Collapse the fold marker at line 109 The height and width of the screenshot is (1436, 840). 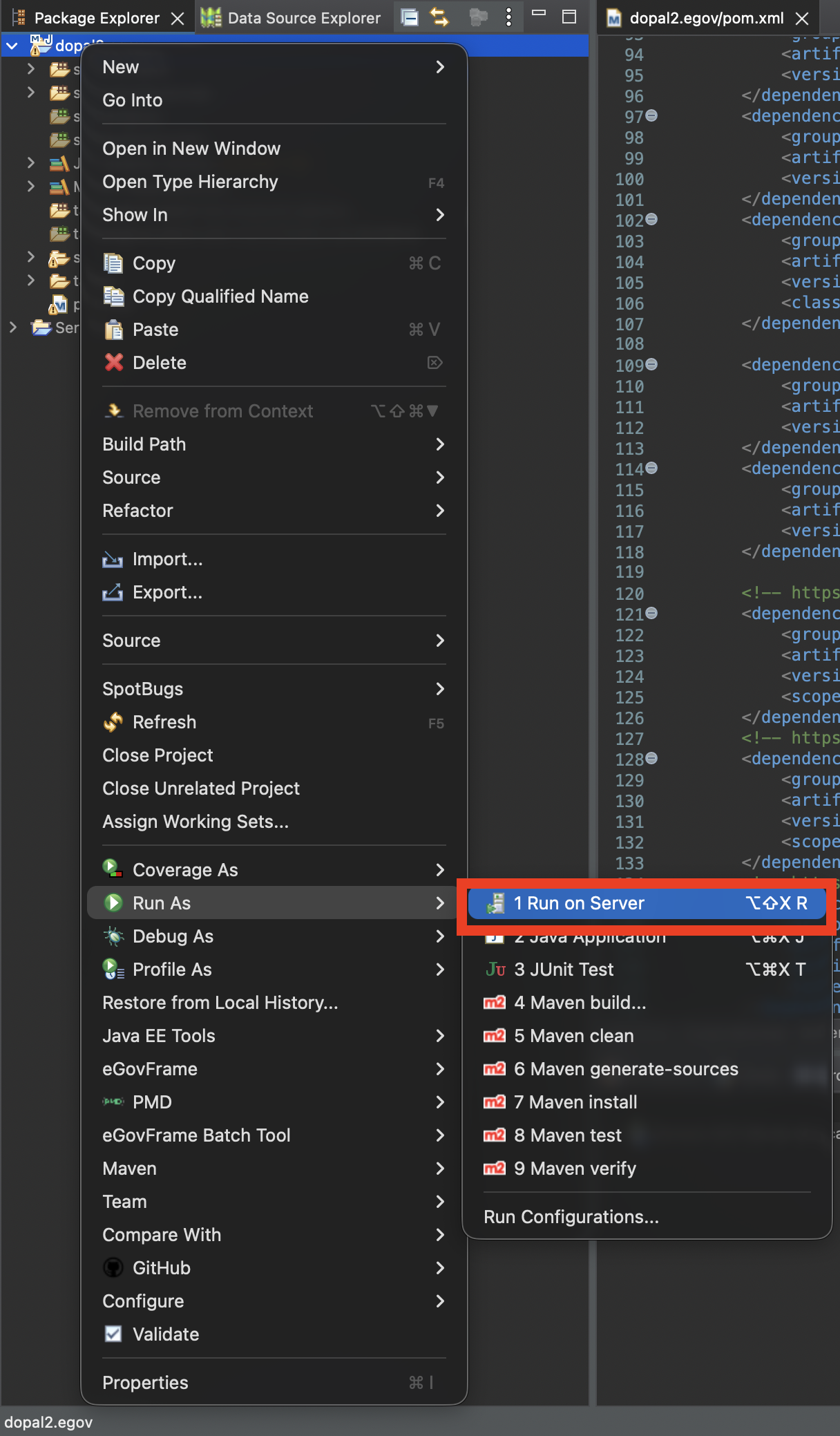click(651, 364)
